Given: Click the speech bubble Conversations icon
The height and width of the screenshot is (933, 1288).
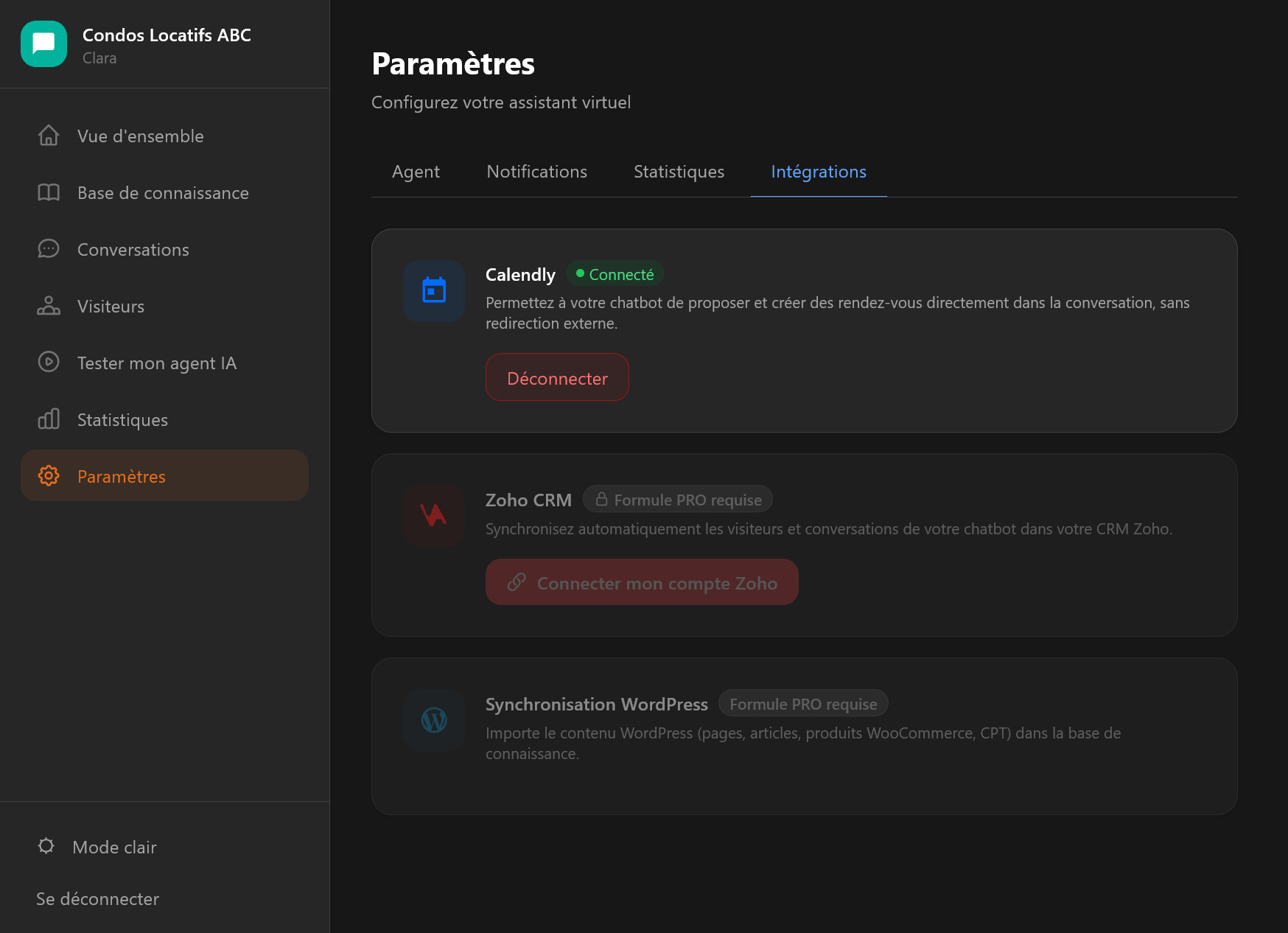Looking at the screenshot, I should tap(49, 249).
